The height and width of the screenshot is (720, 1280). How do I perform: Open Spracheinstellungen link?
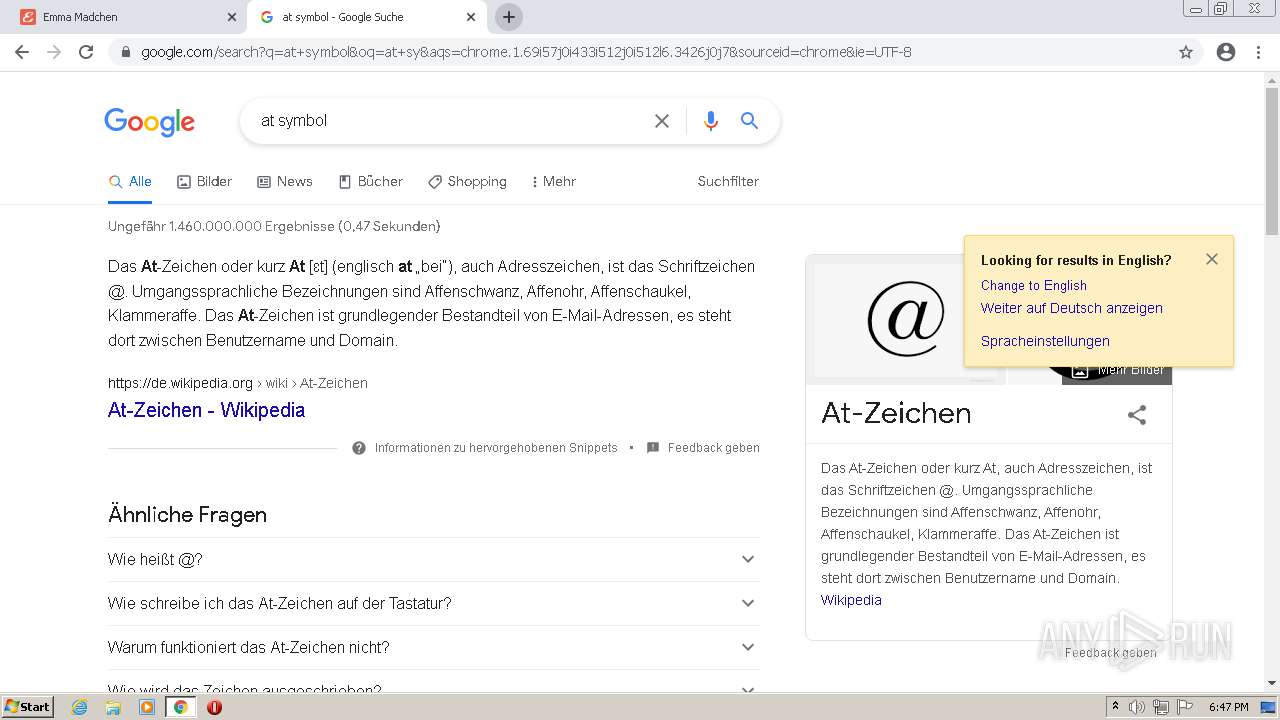[x=1045, y=342]
